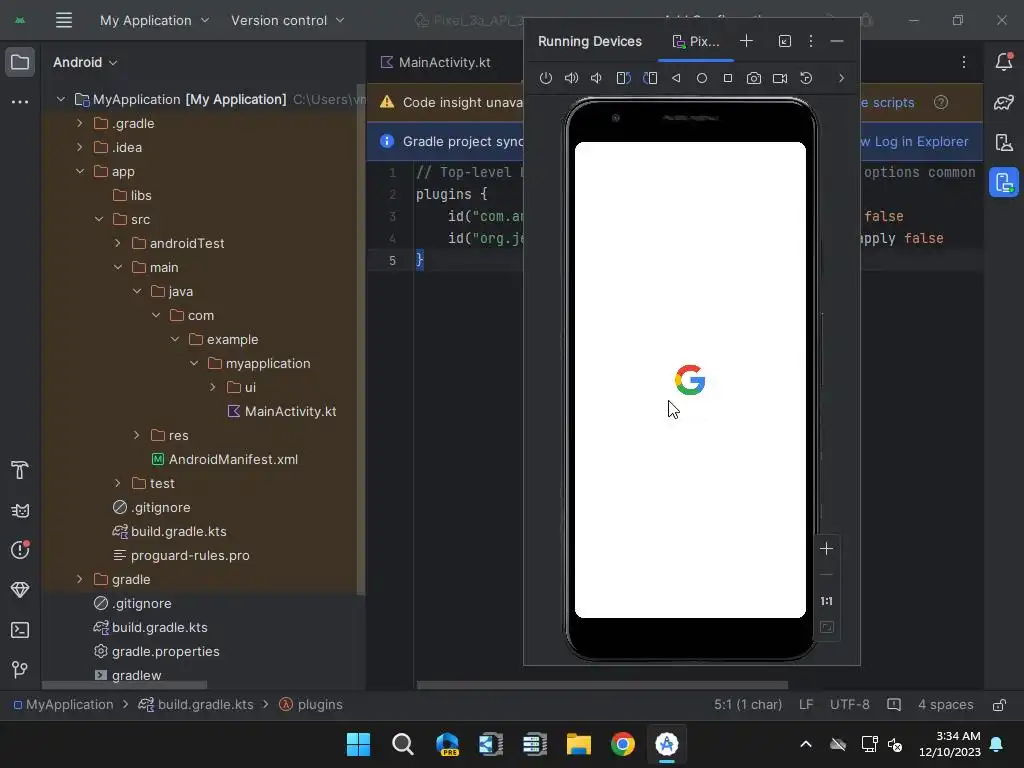Rotate the emulator right
This screenshot has height=768, width=1024.
(x=650, y=78)
